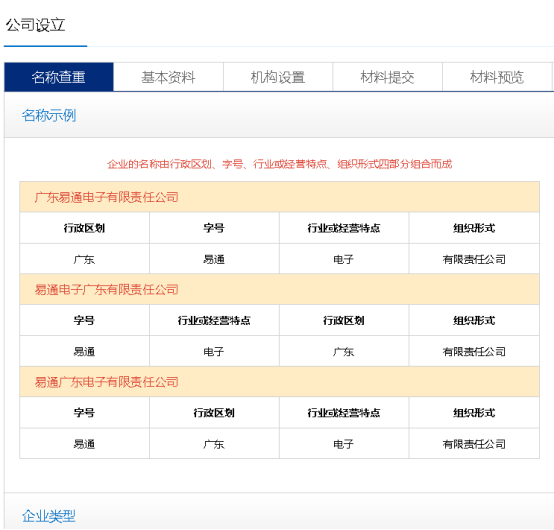Image resolution: width=554 pixels, height=530 pixels.
Task: Select the example title 易通广东电子有限责任公司
Action: click(106, 382)
